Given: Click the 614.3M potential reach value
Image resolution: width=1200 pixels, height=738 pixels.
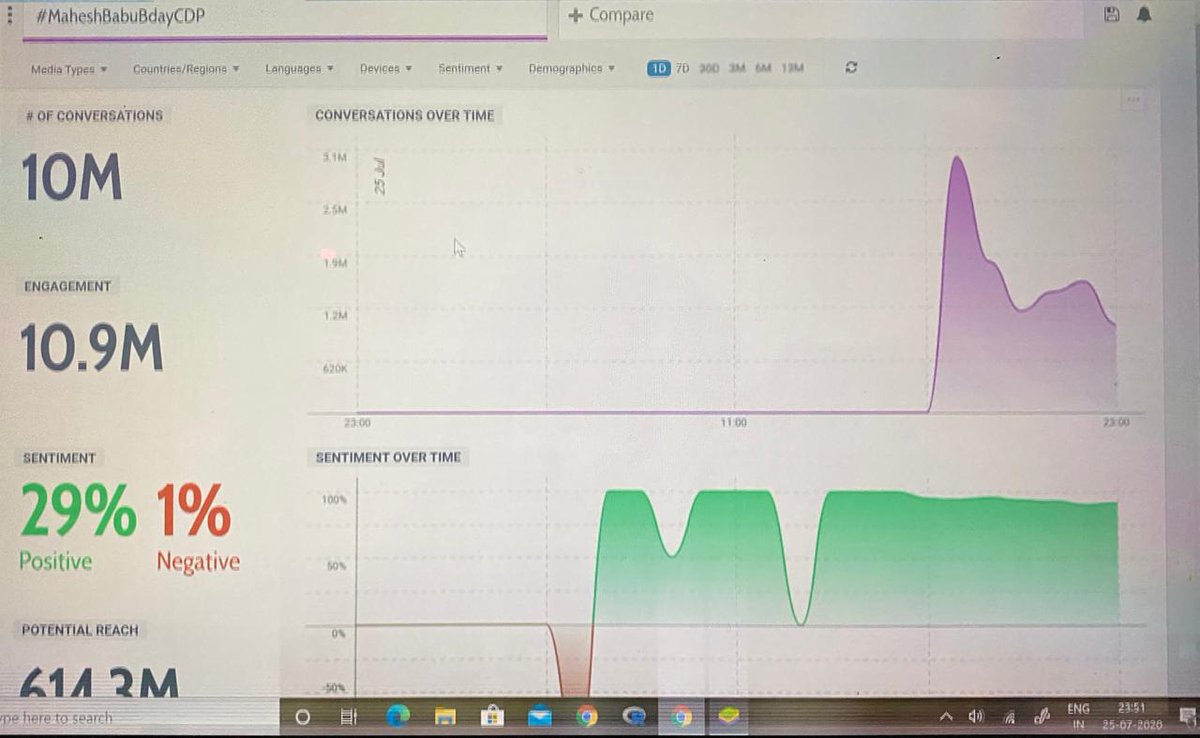Looking at the screenshot, I should 99,683.
